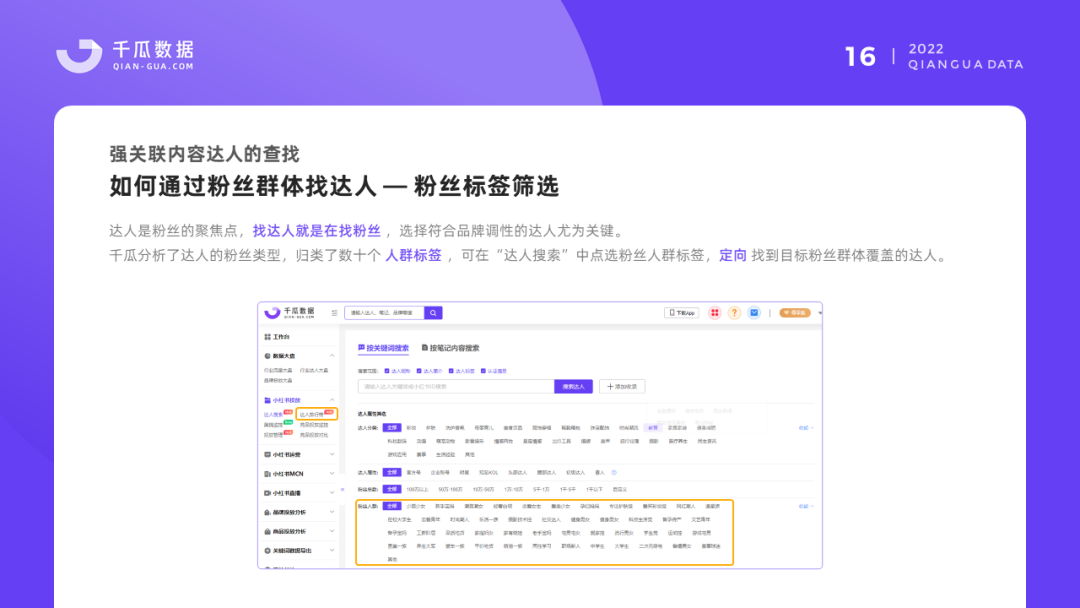Screen dimensions: 1080x608
Task: Focus the top search box for 达人, 笔记, 品牌
Action: coord(384,313)
